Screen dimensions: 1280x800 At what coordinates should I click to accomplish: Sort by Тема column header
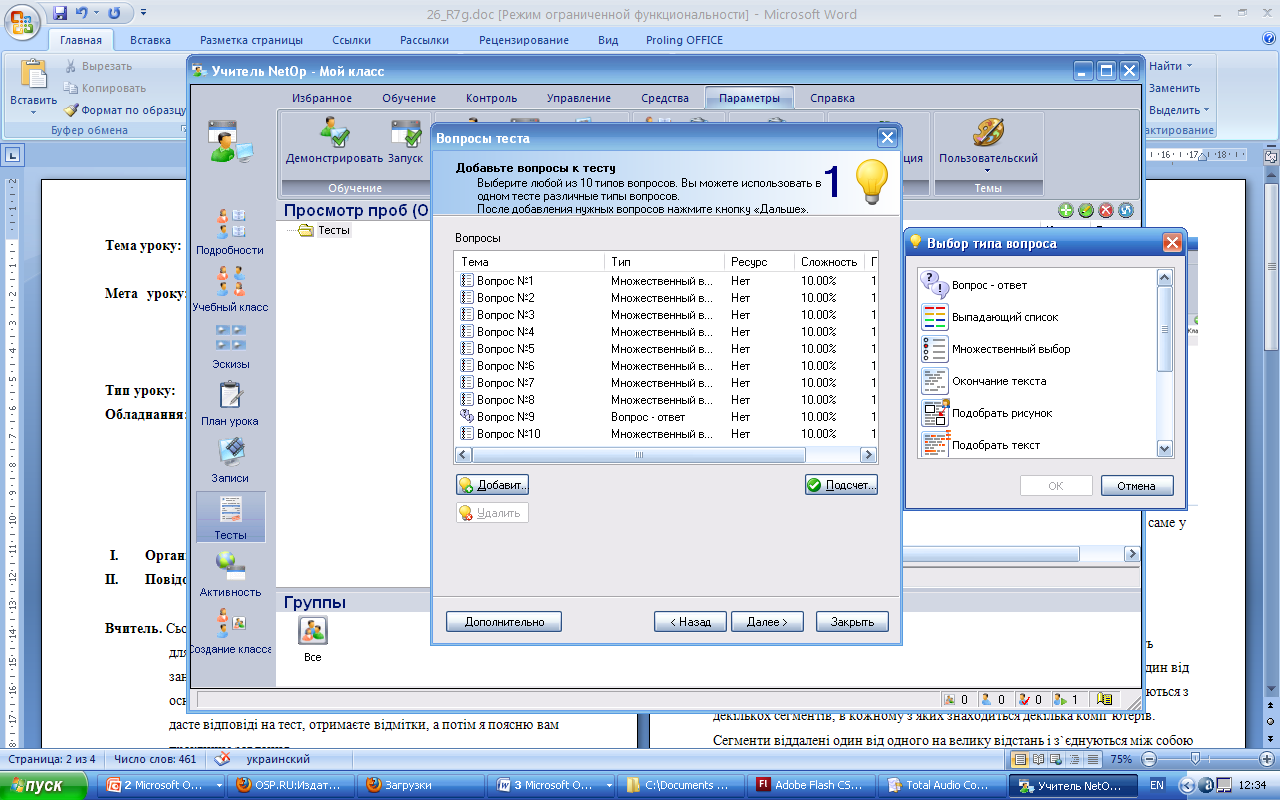(530, 261)
